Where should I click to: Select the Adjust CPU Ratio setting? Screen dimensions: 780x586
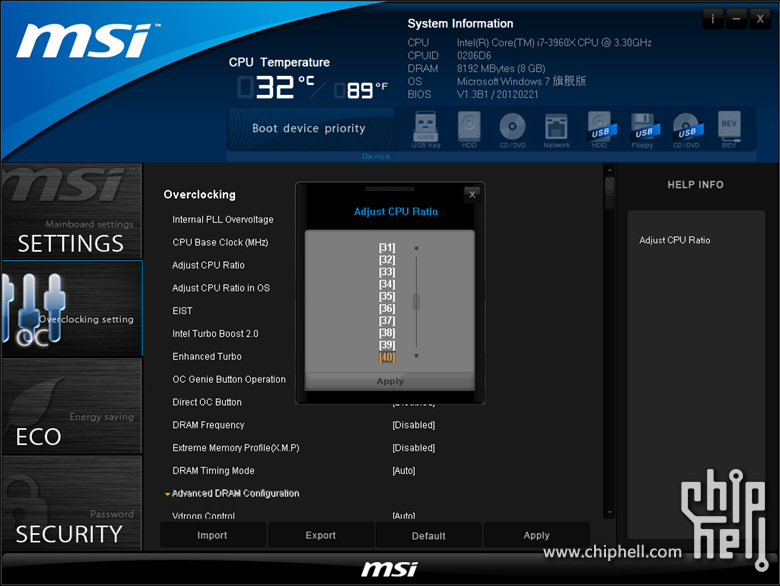208,265
